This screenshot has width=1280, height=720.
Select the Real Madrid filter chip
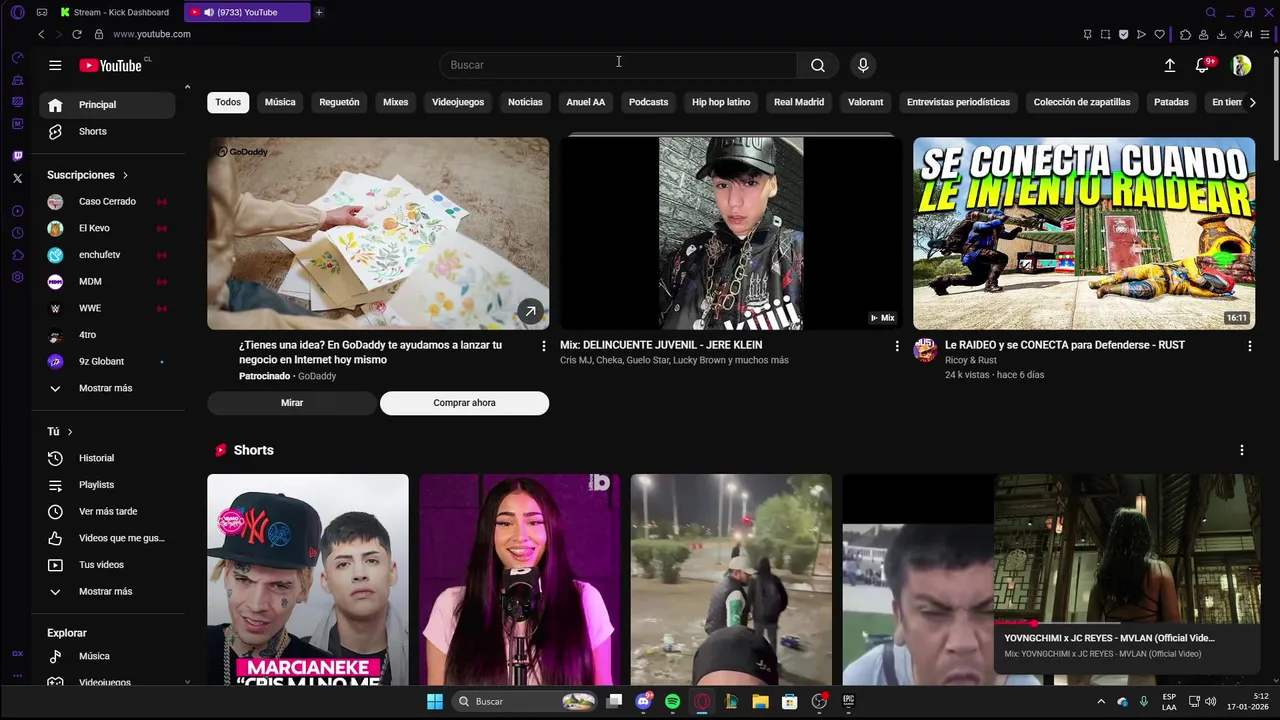coord(799,102)
